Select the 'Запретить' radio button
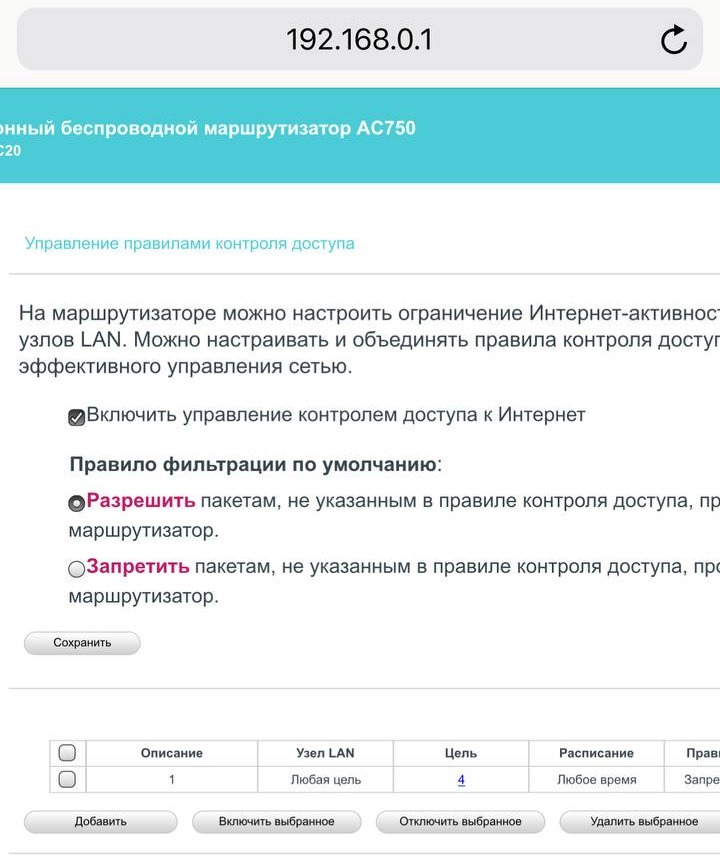Screen dimensions: 720x862 [x=76, y=569]
